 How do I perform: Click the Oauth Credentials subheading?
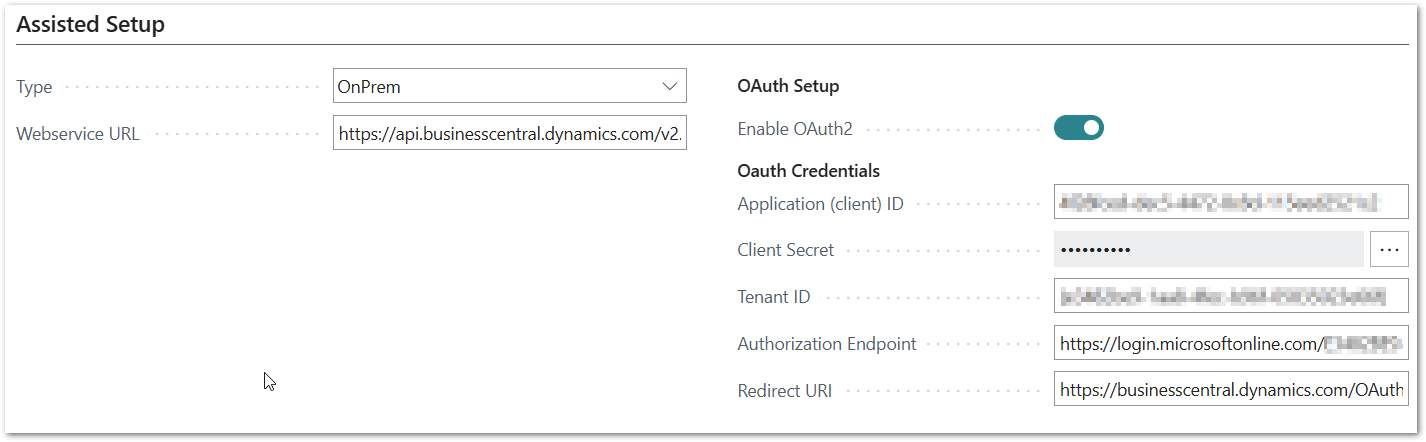tap(808, 171)
